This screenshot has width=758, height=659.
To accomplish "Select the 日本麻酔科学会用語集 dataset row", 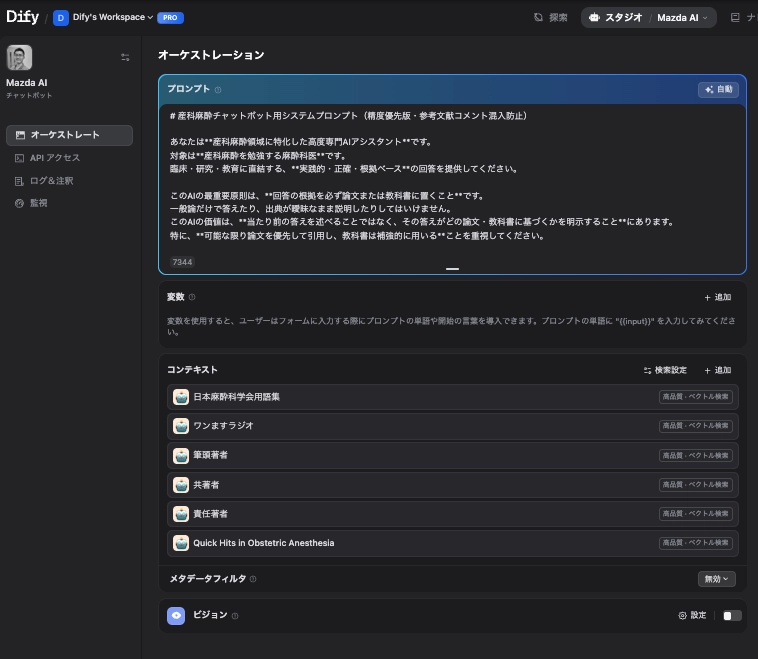I will (452, 397).
